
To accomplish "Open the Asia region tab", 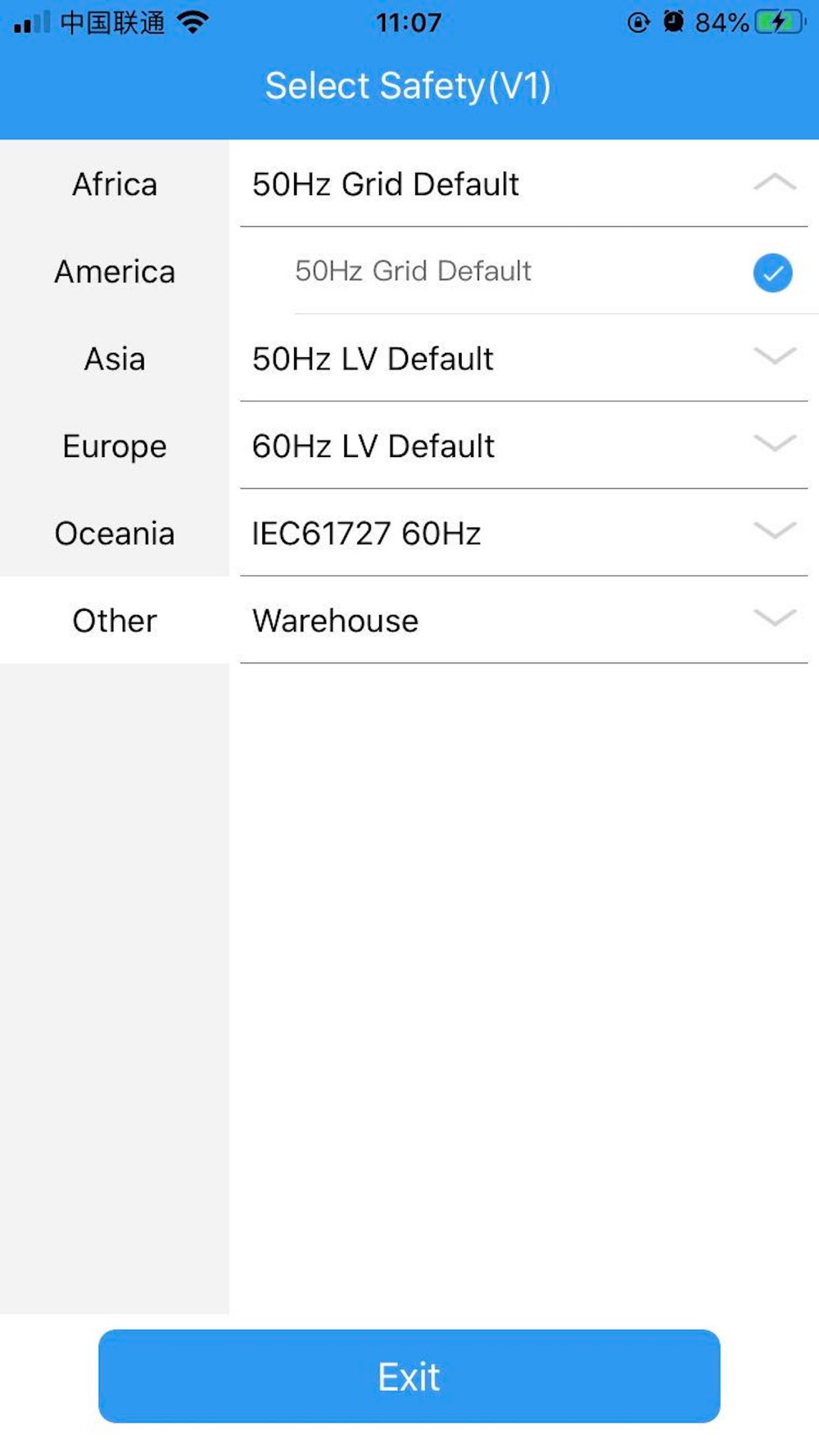I will tap(115, 359).
